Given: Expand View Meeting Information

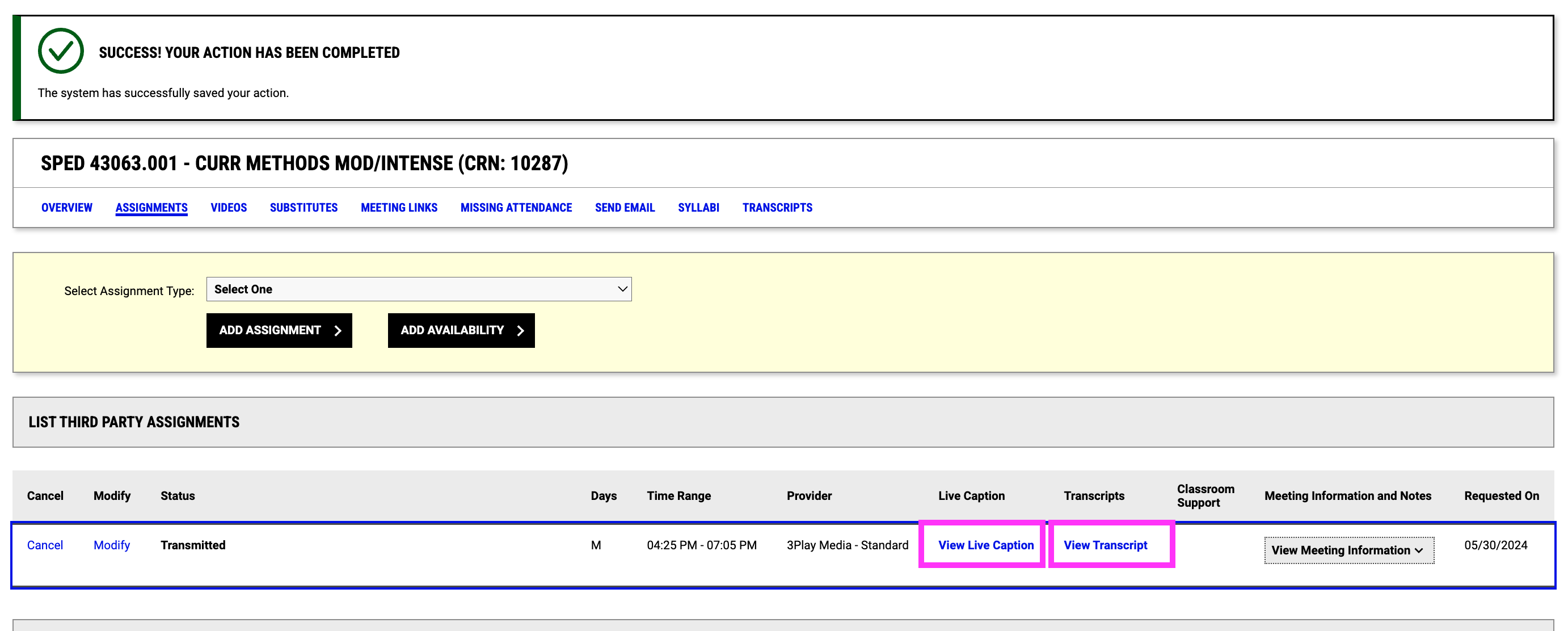Looking at the screenshot, I should click(x=1349, y=550).
